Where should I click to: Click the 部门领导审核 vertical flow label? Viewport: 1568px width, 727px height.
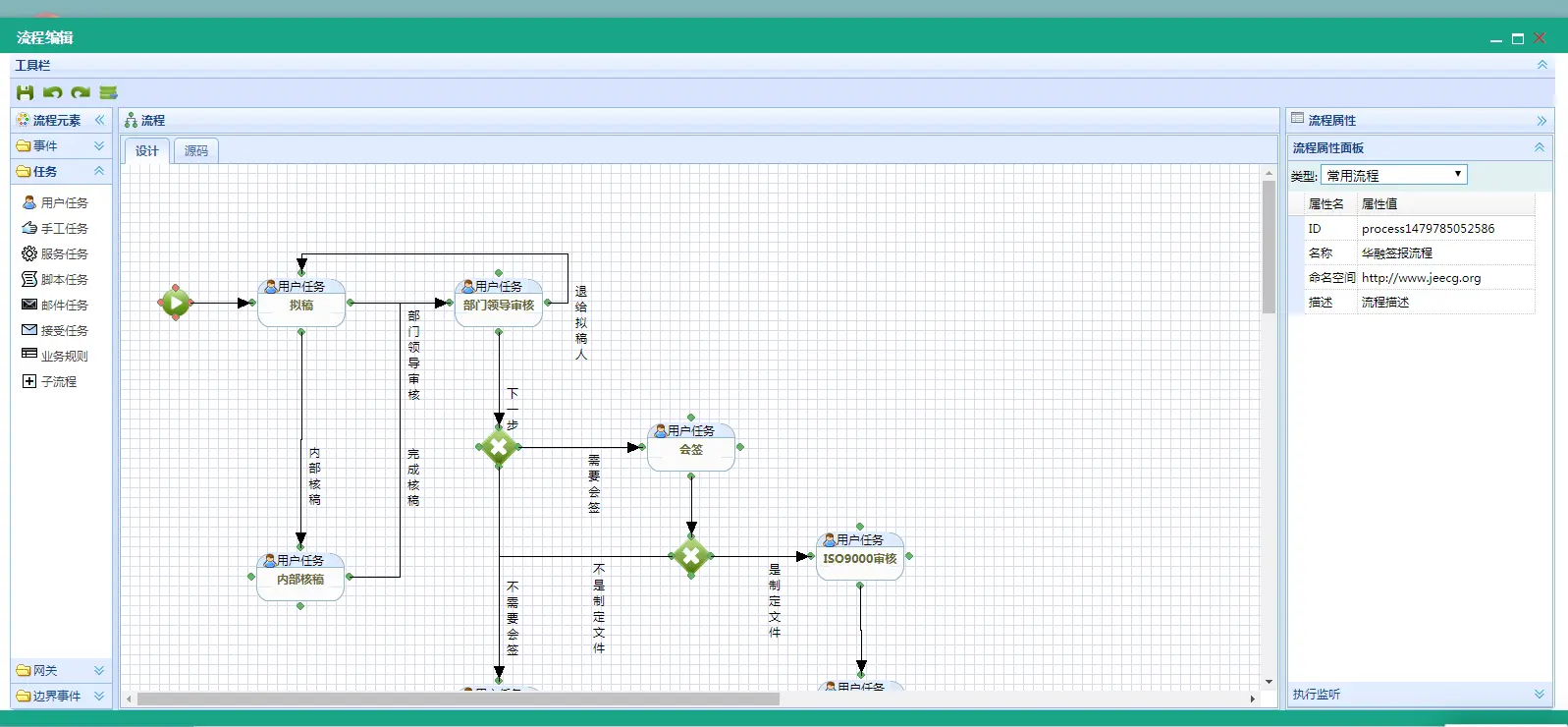(x=413, y=355)
